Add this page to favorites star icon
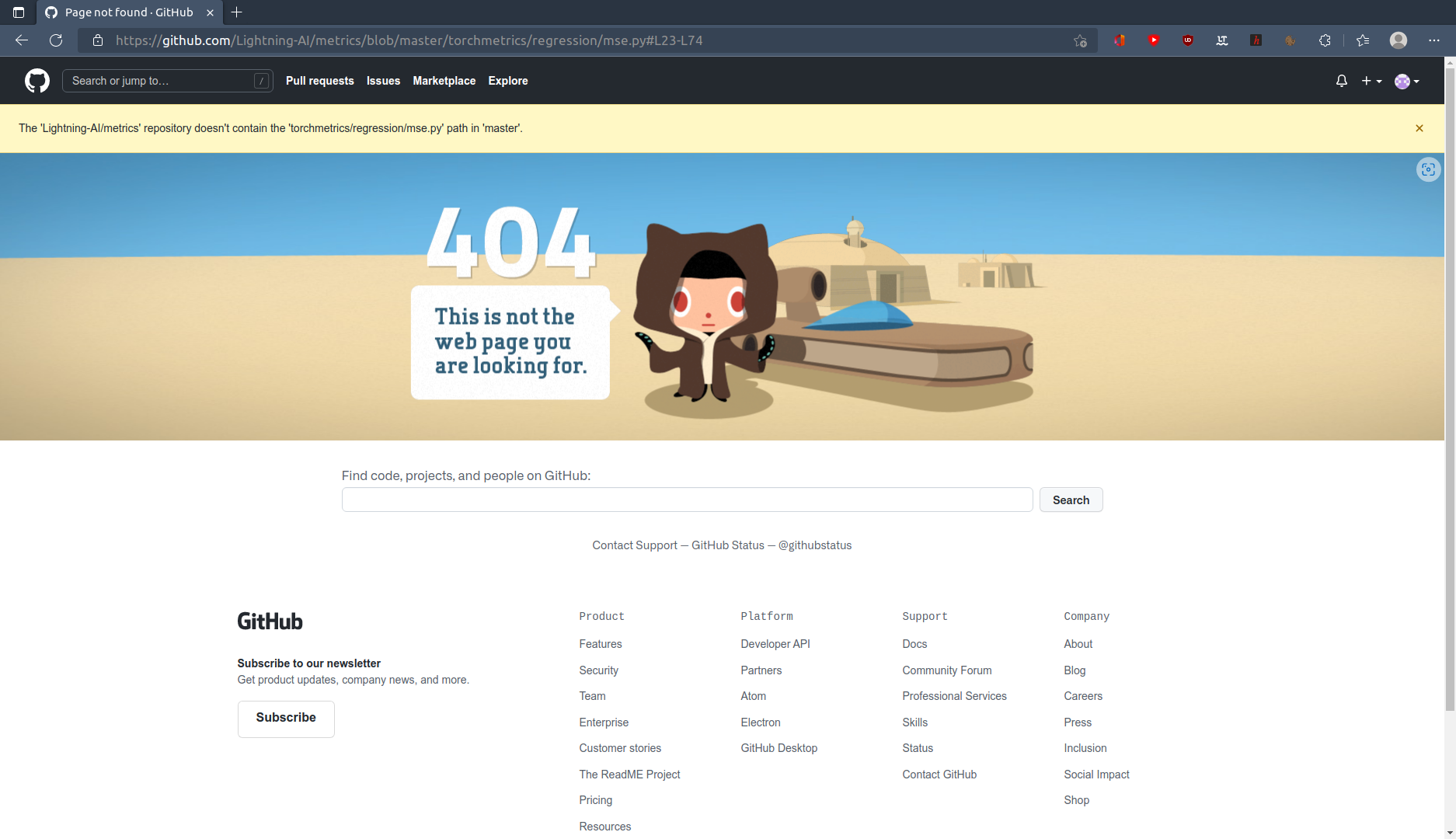The height and width of the screenshot is (839, 1456). (x=1080, y=40)
